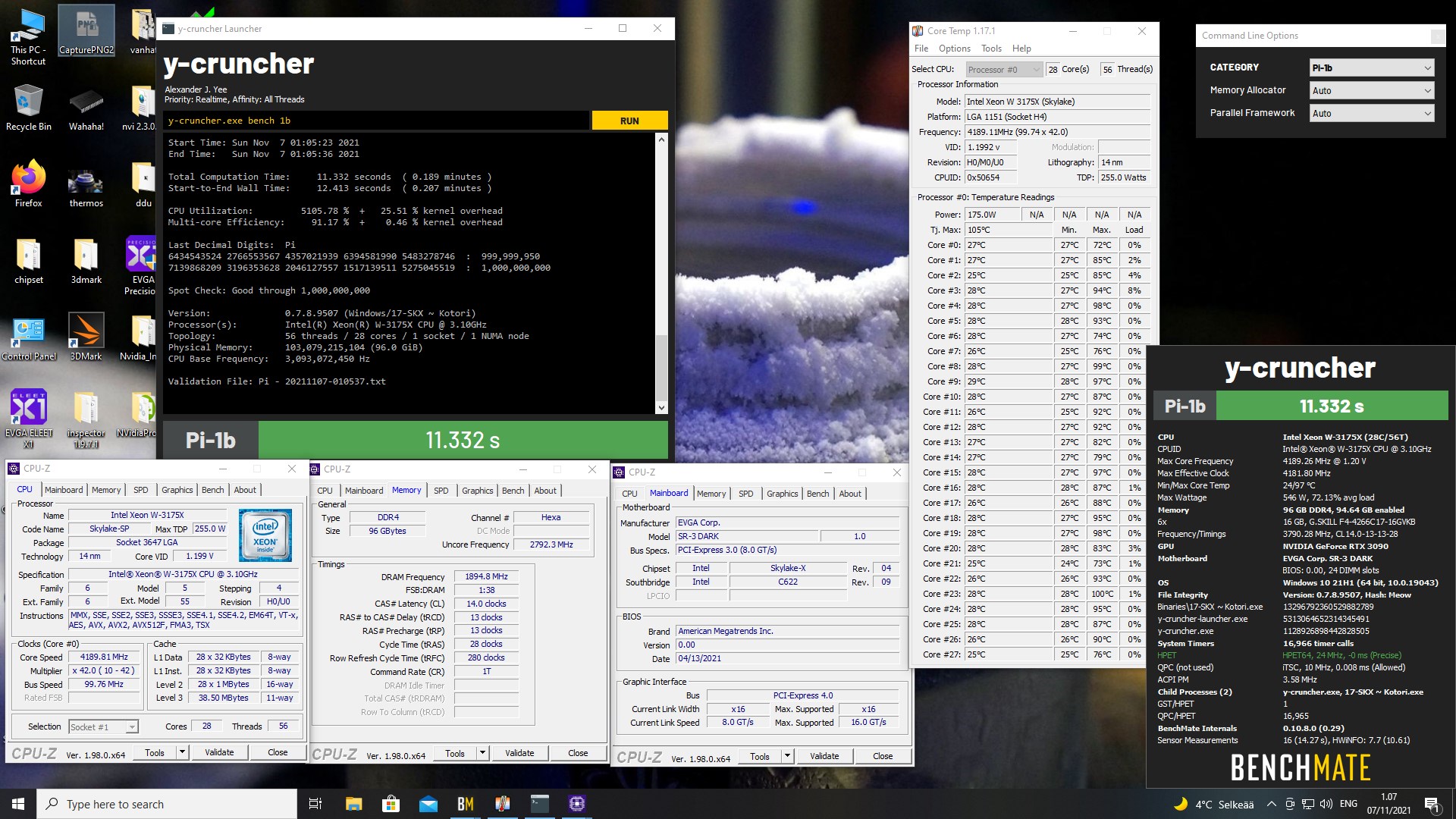Open the About tab in first CPU-Z
1456x819 pixels.
click(245, 490)
